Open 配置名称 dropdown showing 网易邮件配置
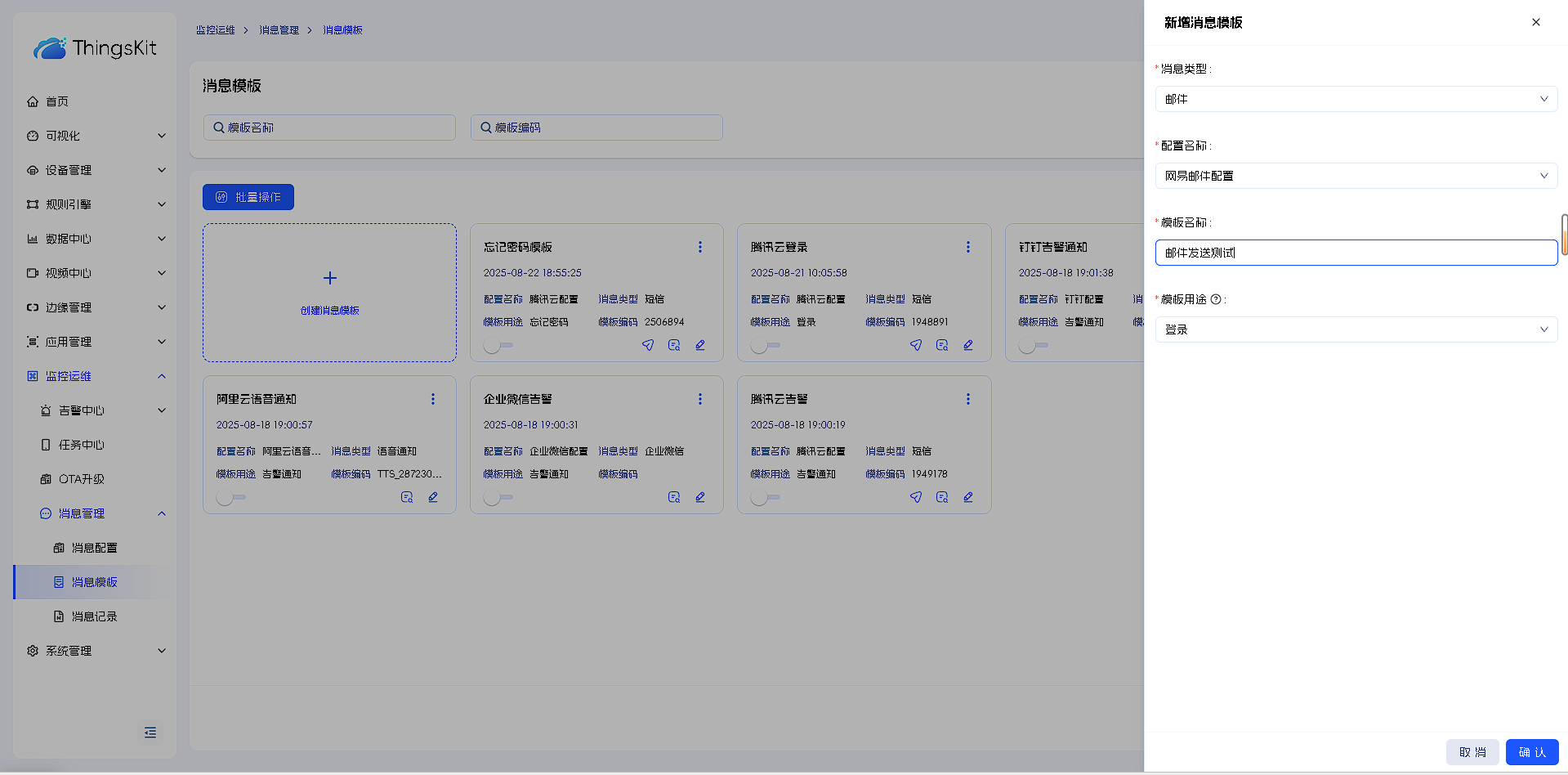This screenshot has width=1568, height=775. (1356, 176)
